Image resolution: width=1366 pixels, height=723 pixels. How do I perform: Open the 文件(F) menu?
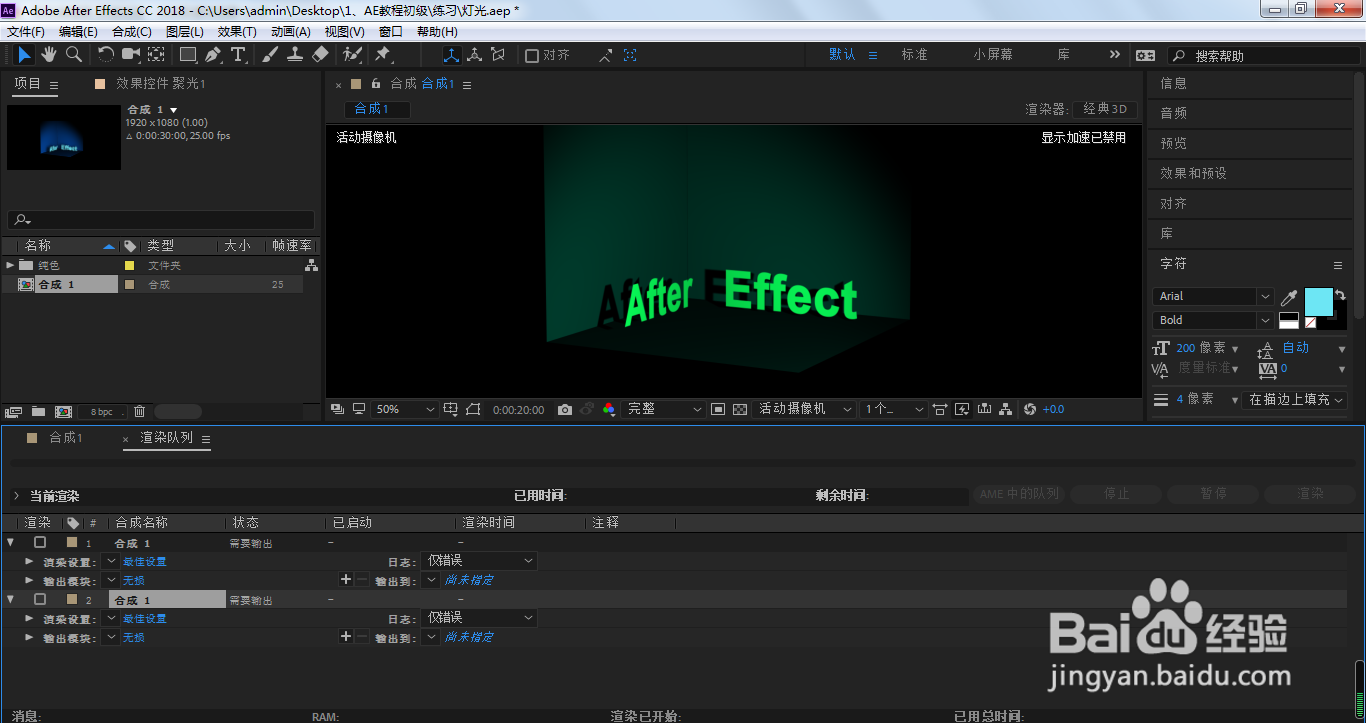coord(25,32)
